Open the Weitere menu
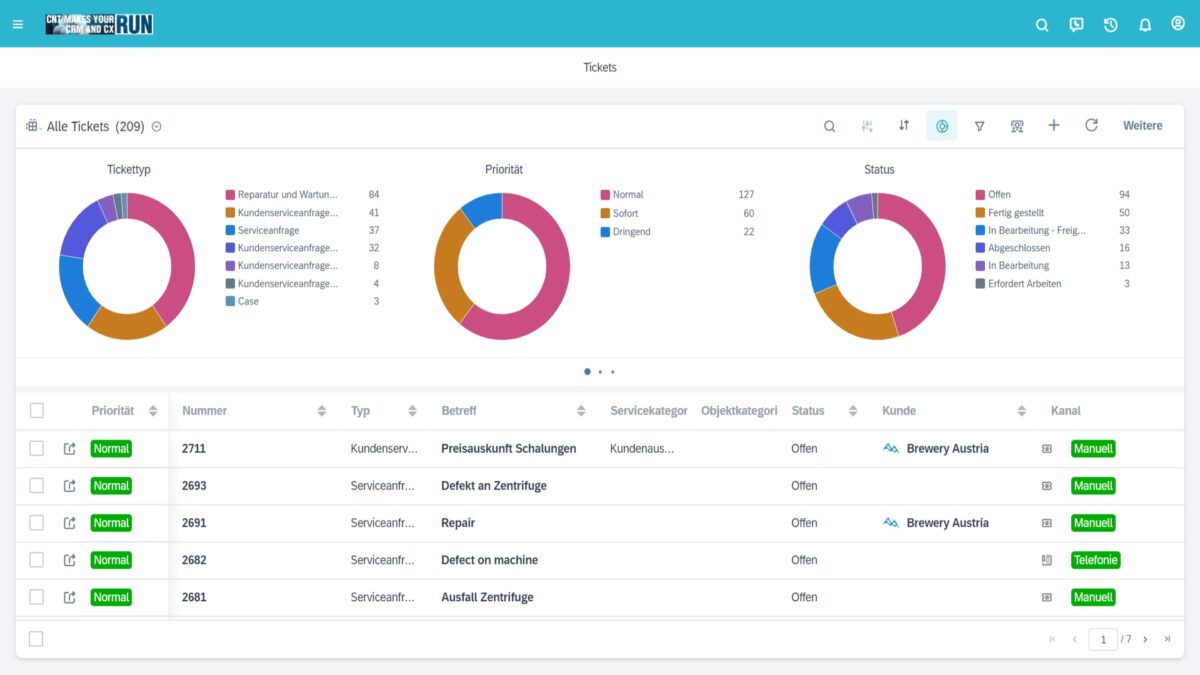The height and width of the screenshot is (675, 1200). [1142, 126]
